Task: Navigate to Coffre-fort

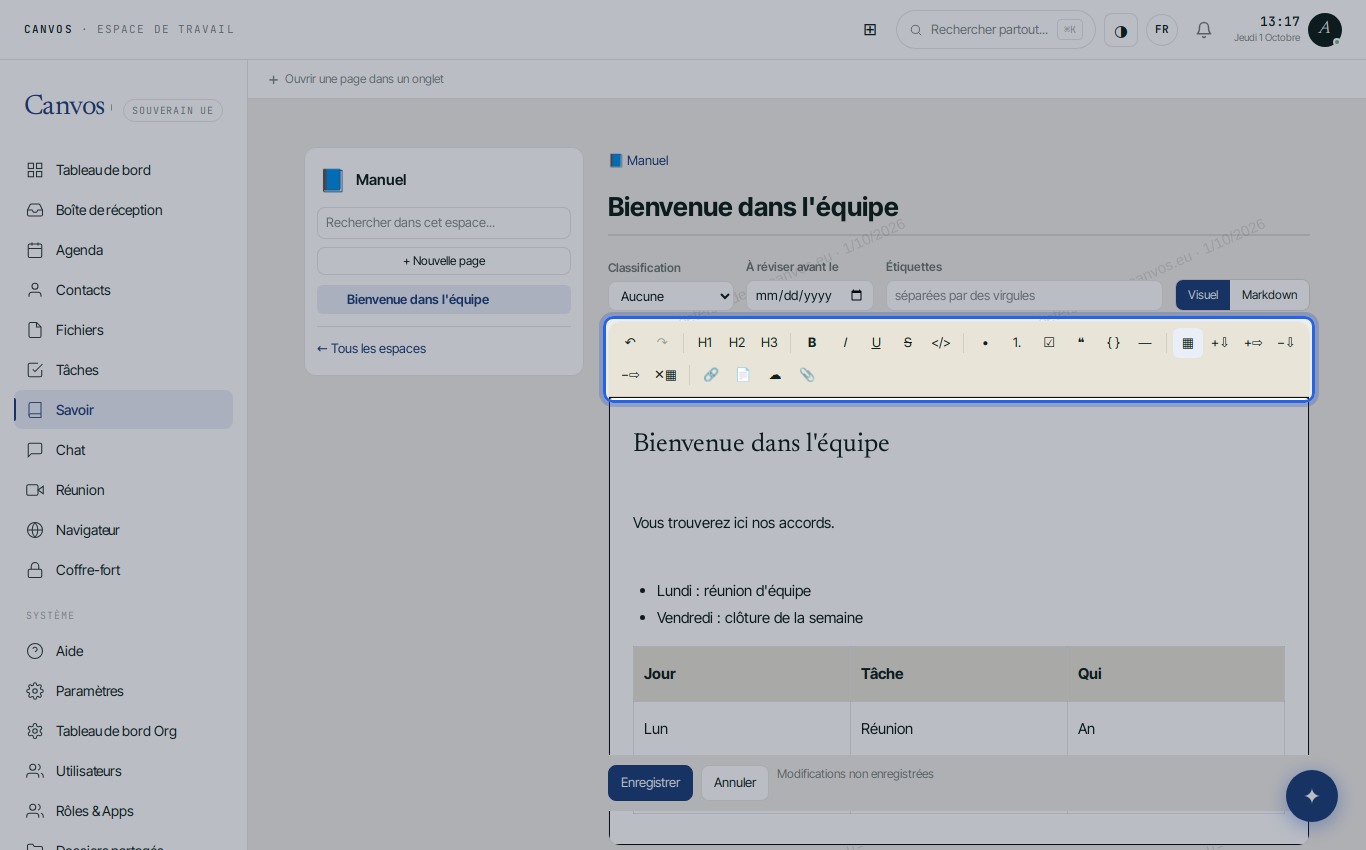Action: pyautogui.click(x=124, y=570)
